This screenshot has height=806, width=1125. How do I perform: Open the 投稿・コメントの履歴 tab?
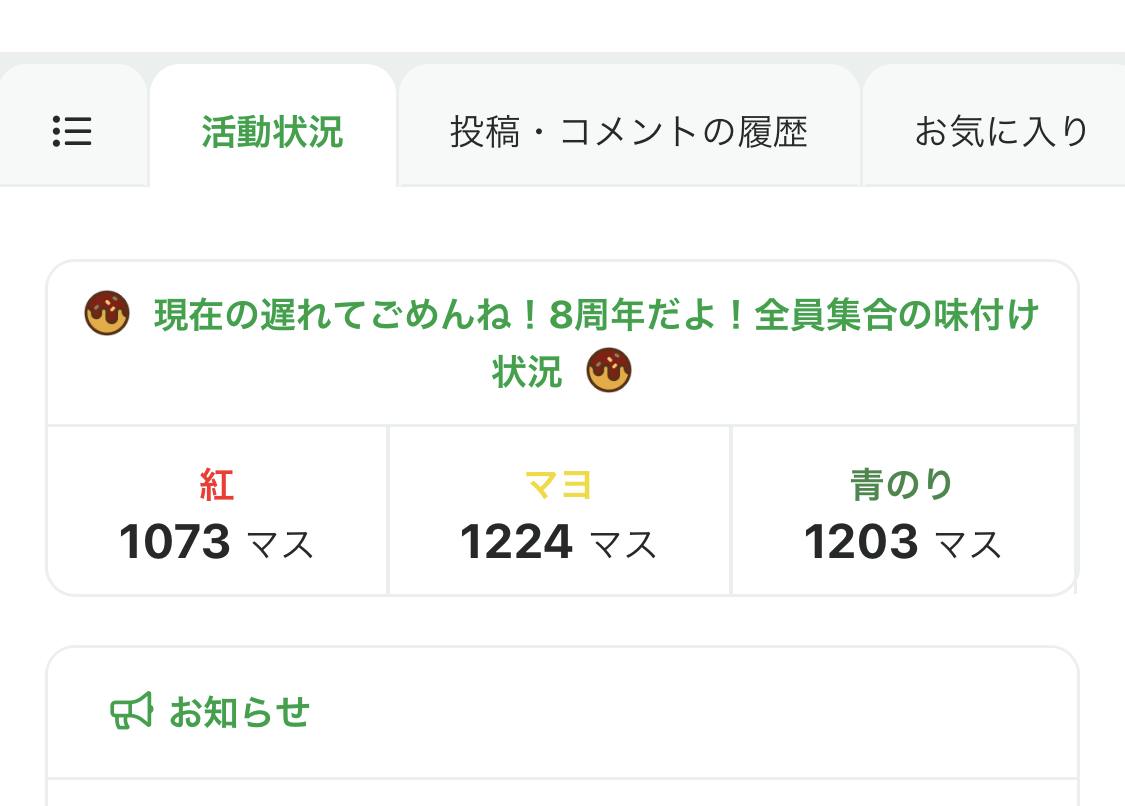point(628,131)
